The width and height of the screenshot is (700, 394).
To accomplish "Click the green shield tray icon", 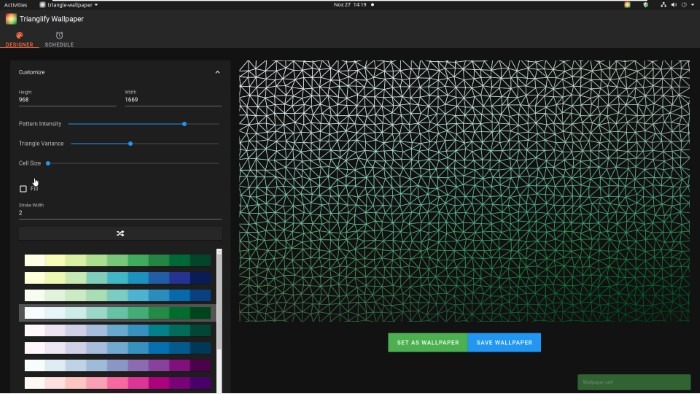I will pos(645,4).
